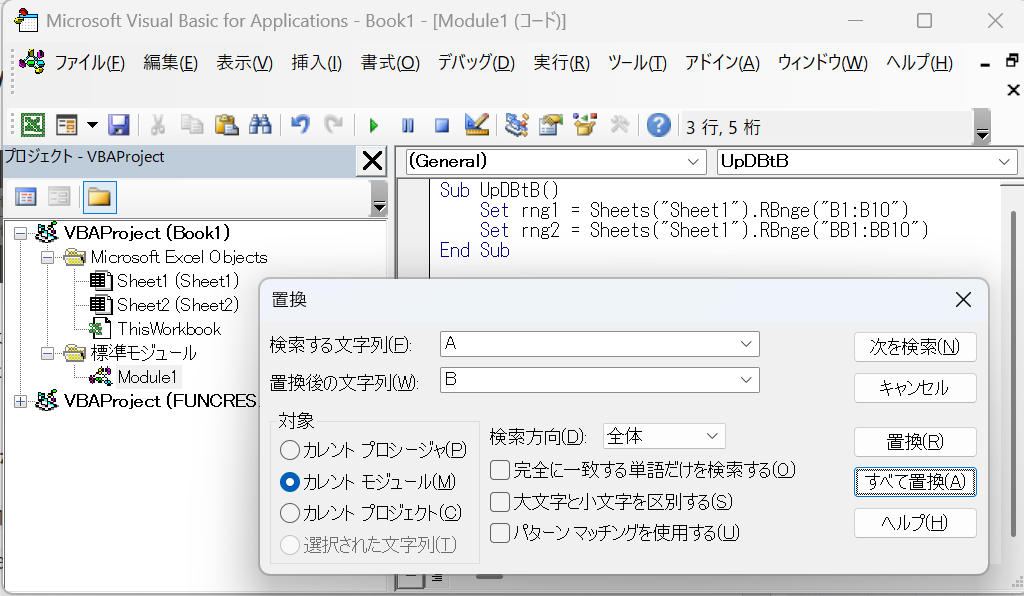The width and height of the screenshot is (1024, 596).
Task: Click the すべて置換(A) button
Action: [915, 482]
